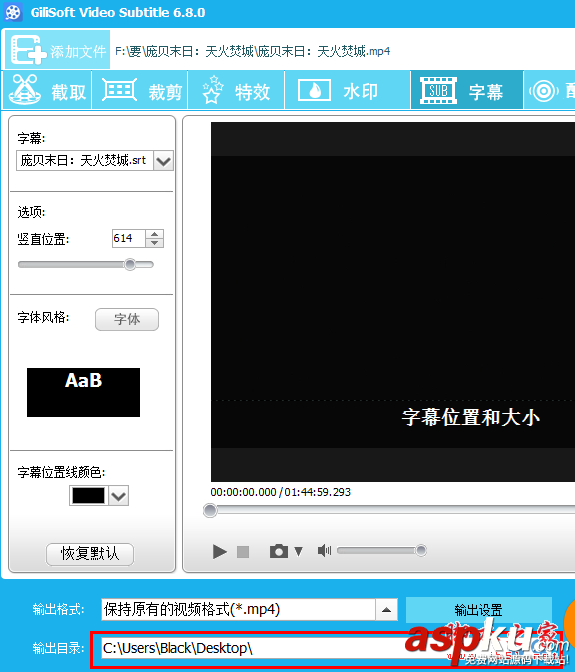Click the GiliSoft film reel app icon
Image resolution: width=575 pixels, height=672 pixels.
click(x=13, y=12)
